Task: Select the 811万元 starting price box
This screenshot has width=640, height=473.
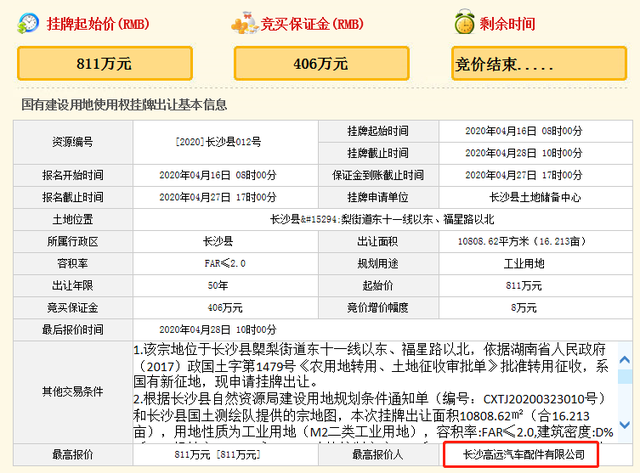Action: [x=104, y=63]
